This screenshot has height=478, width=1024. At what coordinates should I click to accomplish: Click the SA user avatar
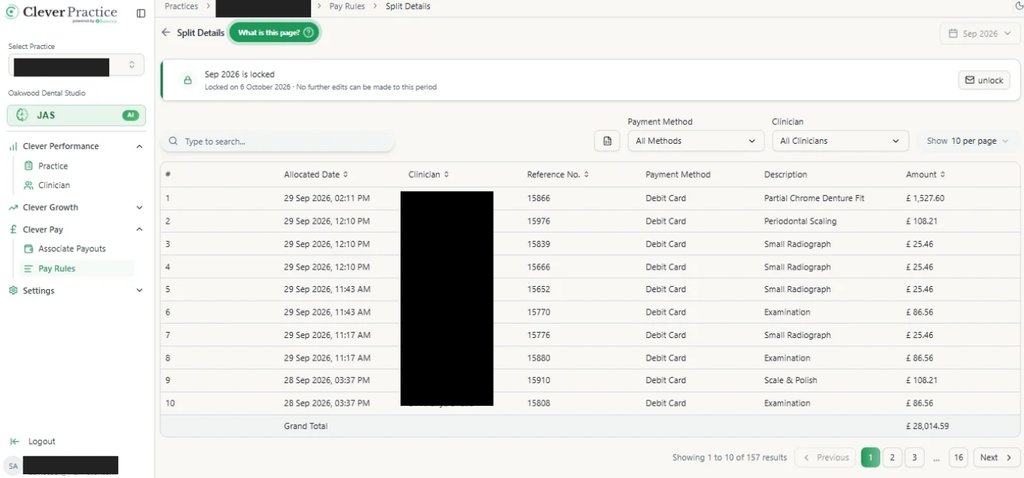click(x=13, y=466)
